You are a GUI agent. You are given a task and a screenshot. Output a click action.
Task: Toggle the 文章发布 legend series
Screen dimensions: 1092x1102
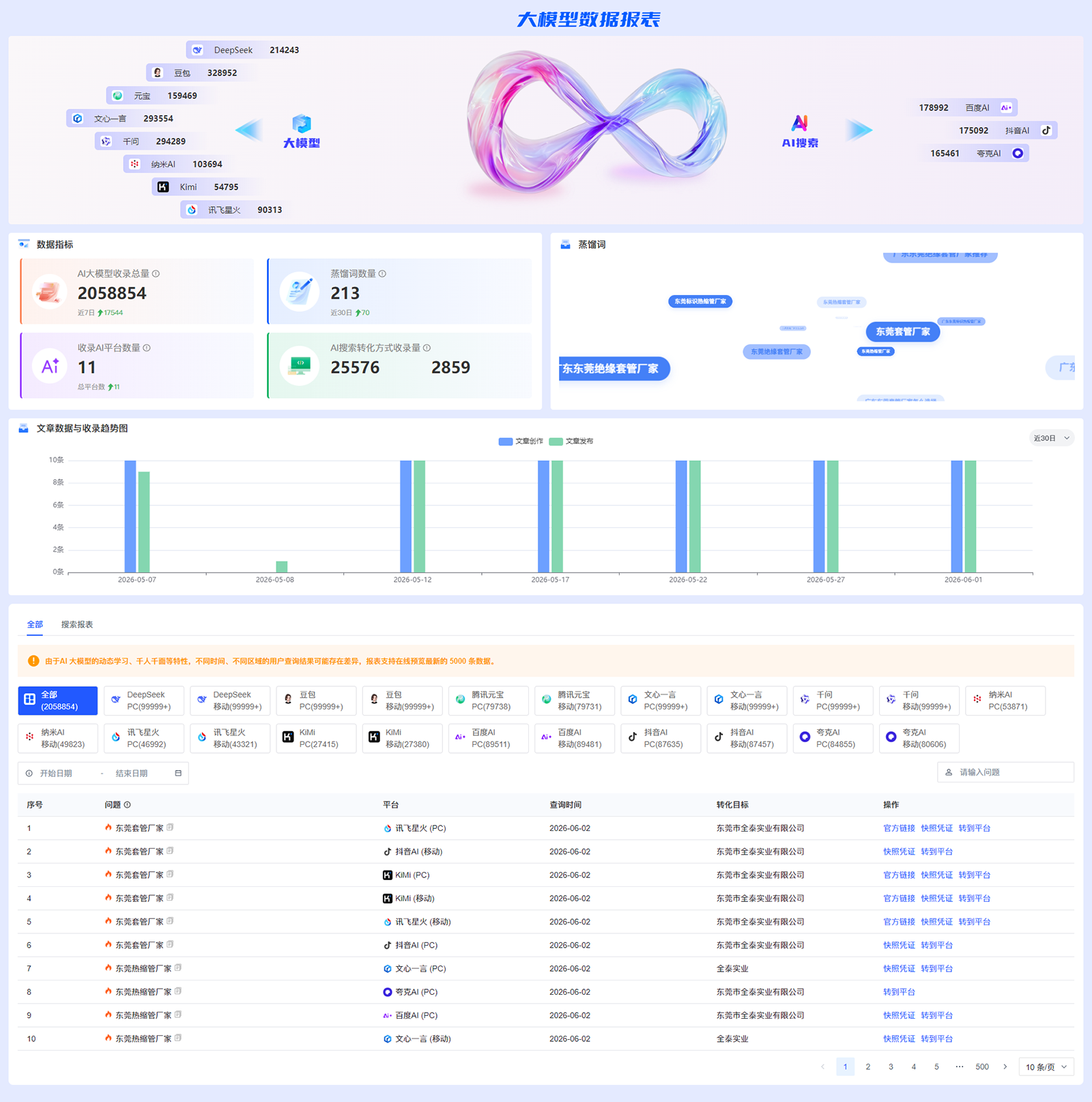click(x=571, y=441)
